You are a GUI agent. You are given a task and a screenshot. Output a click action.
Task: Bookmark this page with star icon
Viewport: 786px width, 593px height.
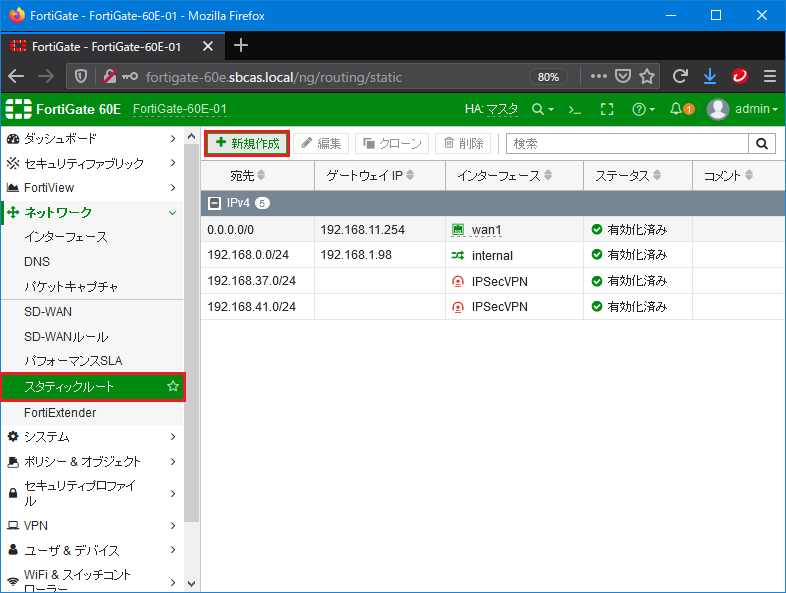pyautogui.click(x=647, y=77)
